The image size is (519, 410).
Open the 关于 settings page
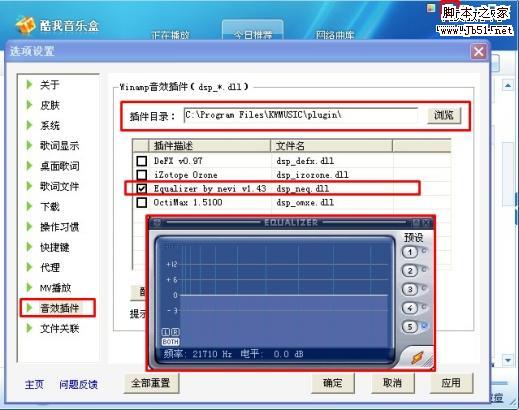pos(50,85)
